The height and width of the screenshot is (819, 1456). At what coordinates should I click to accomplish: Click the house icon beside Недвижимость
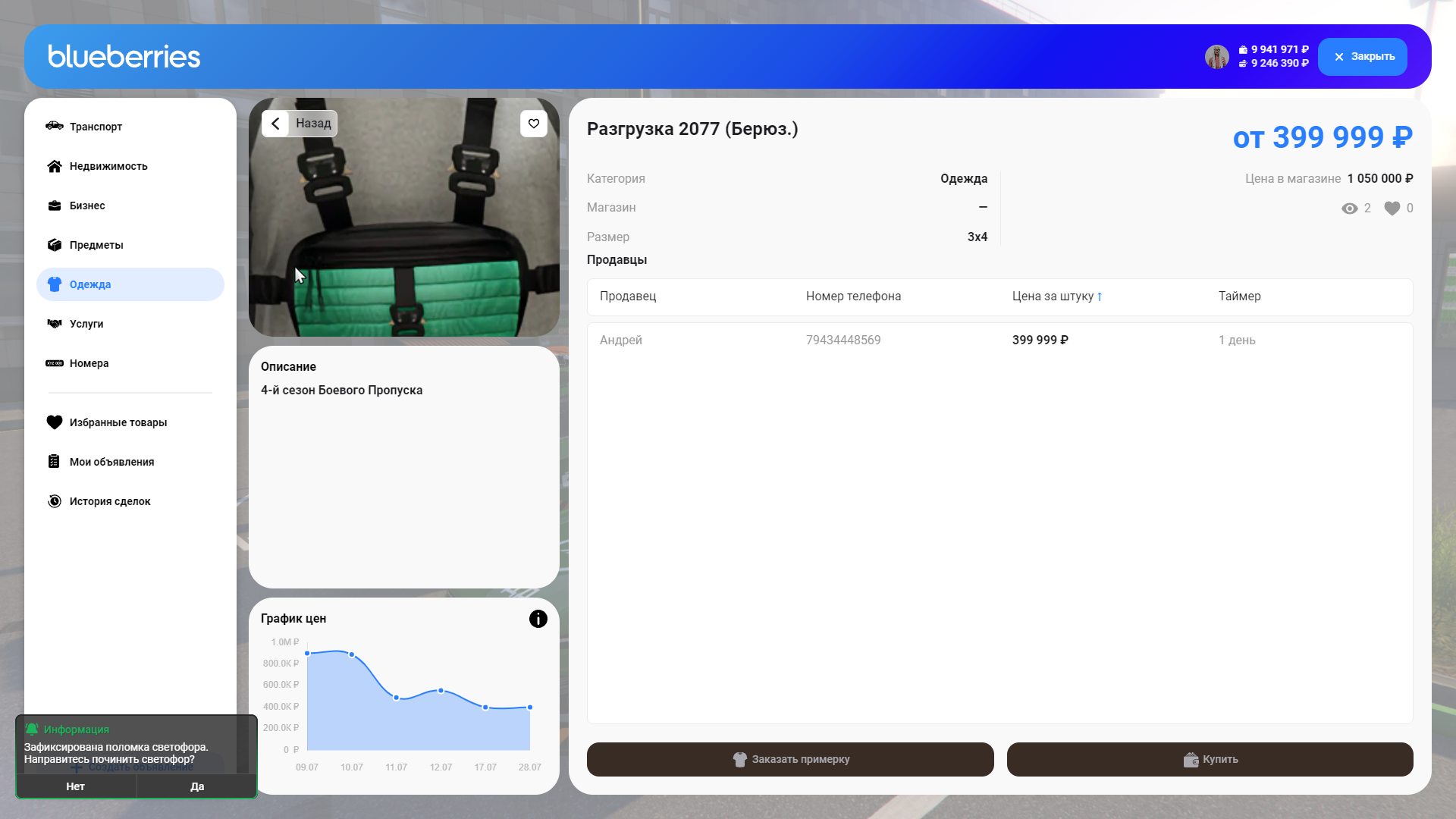(55, 166)
